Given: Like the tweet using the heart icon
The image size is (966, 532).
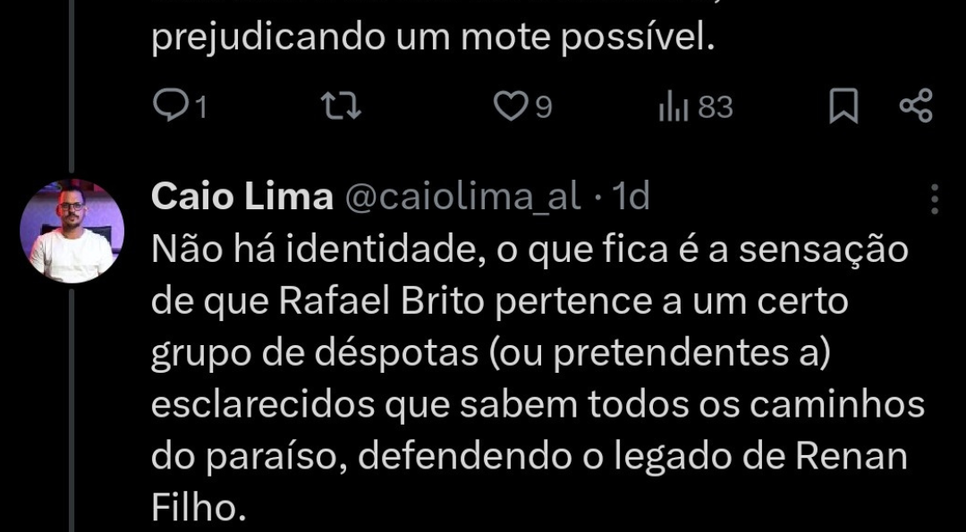Looking at the screenshot, I should (x=511, y=107).
